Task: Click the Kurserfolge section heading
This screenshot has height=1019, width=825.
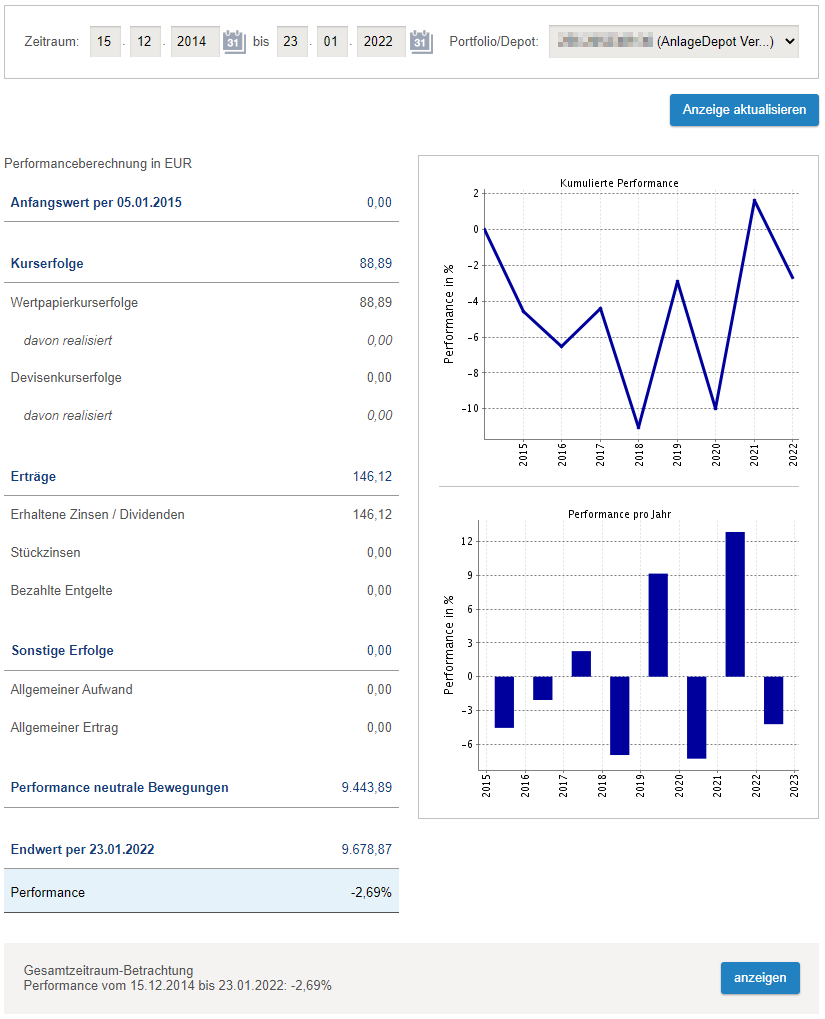Action: [47, 264]
